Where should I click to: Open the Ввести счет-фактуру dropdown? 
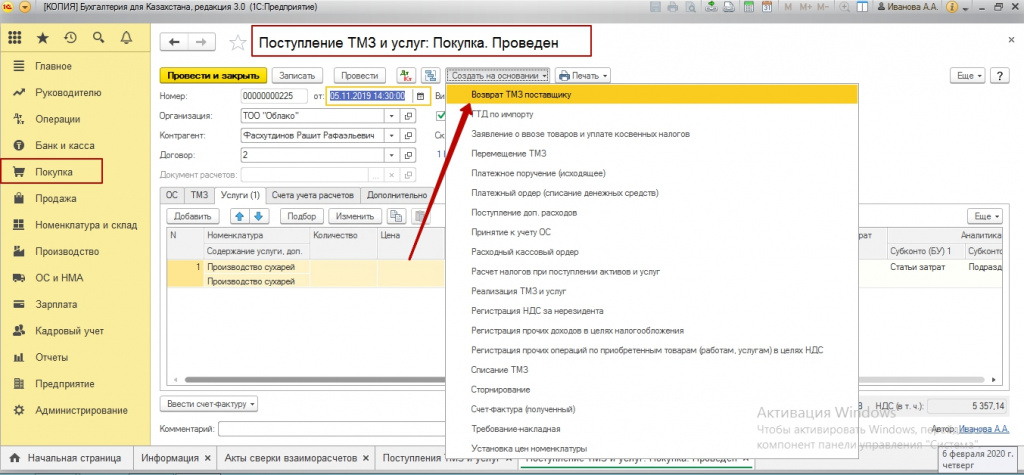pos(209,404)
